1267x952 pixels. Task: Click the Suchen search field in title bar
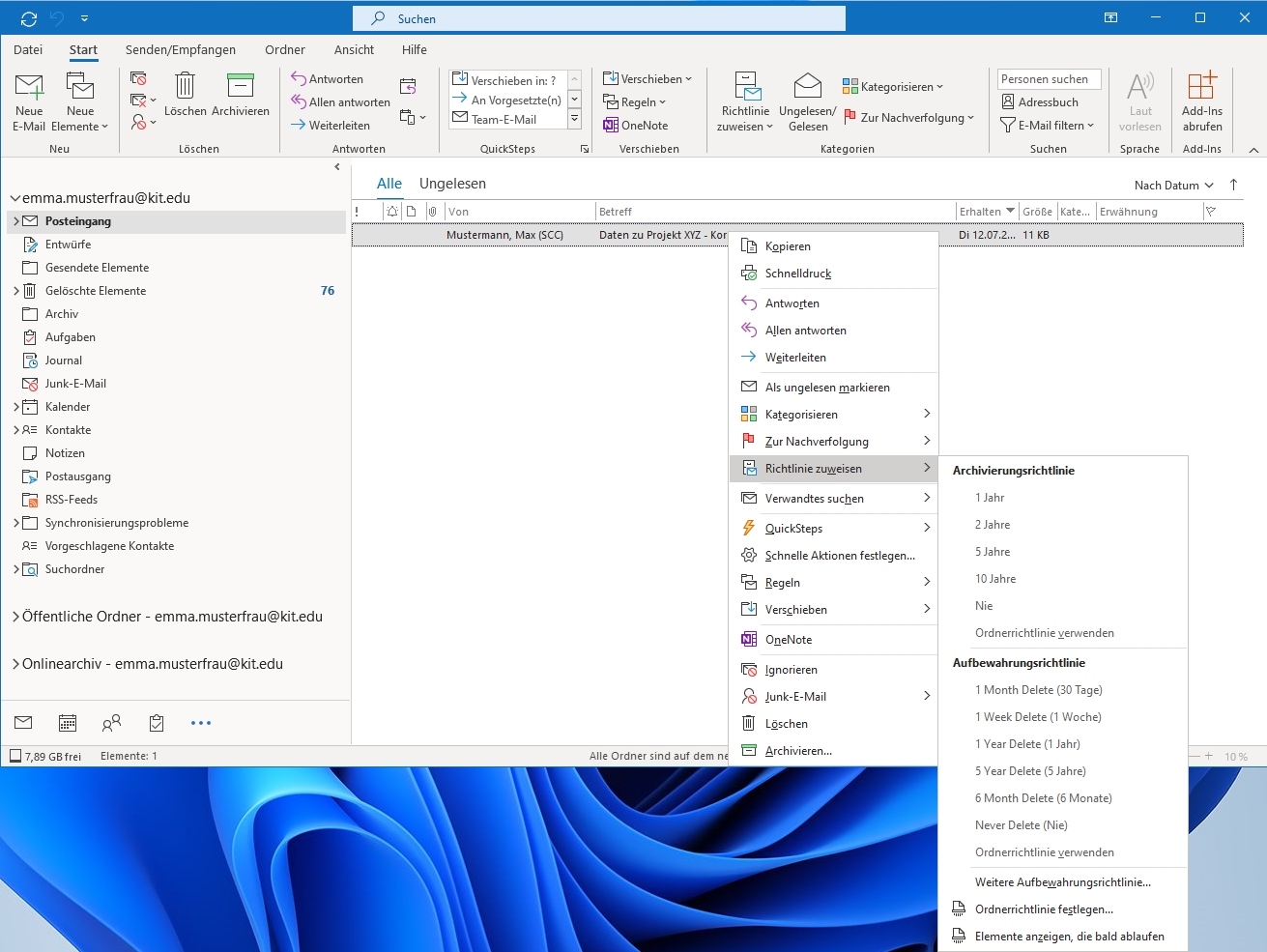pyautogui.click(x=599, y=18)
